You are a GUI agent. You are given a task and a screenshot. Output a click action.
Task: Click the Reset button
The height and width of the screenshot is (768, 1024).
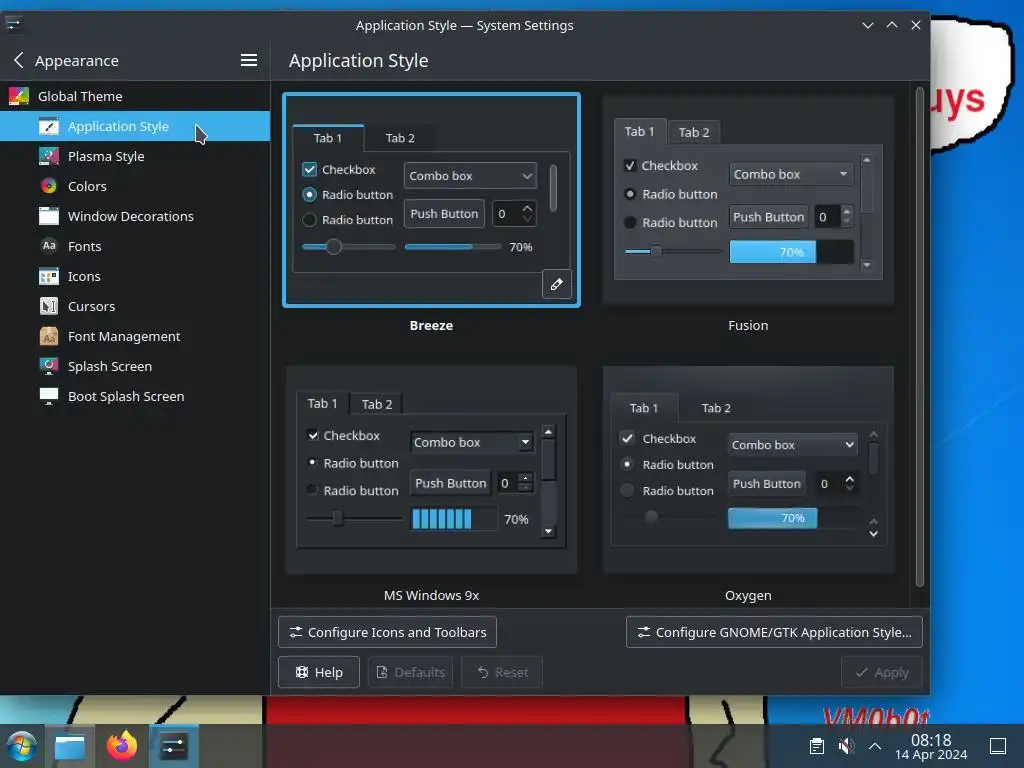[x=502, y=672]
